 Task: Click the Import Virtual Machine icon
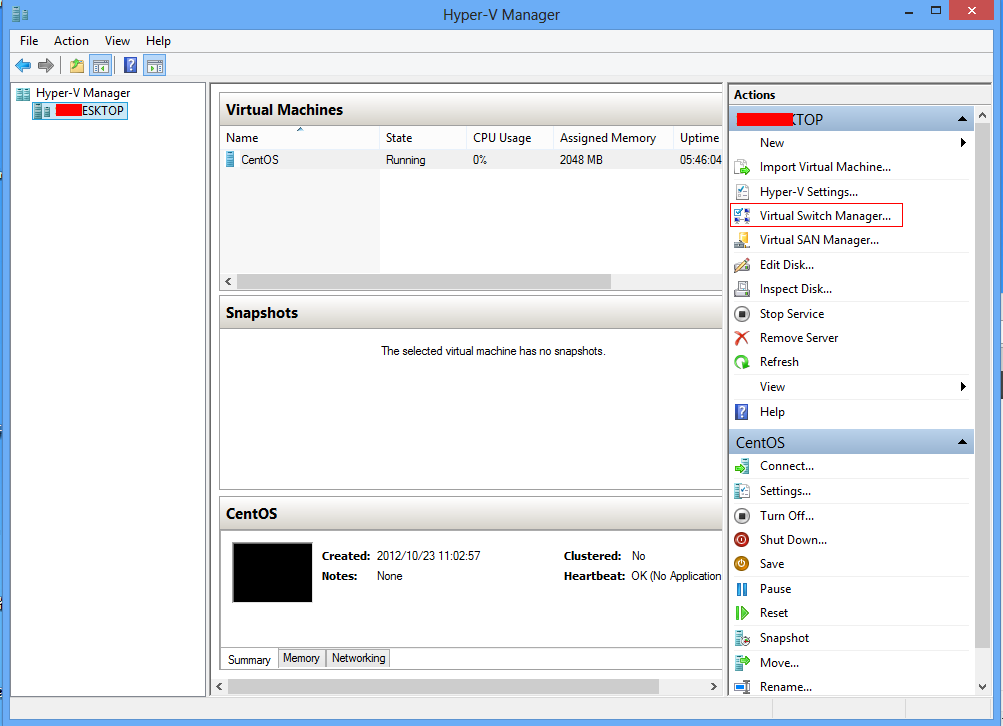tap(742, 168)
